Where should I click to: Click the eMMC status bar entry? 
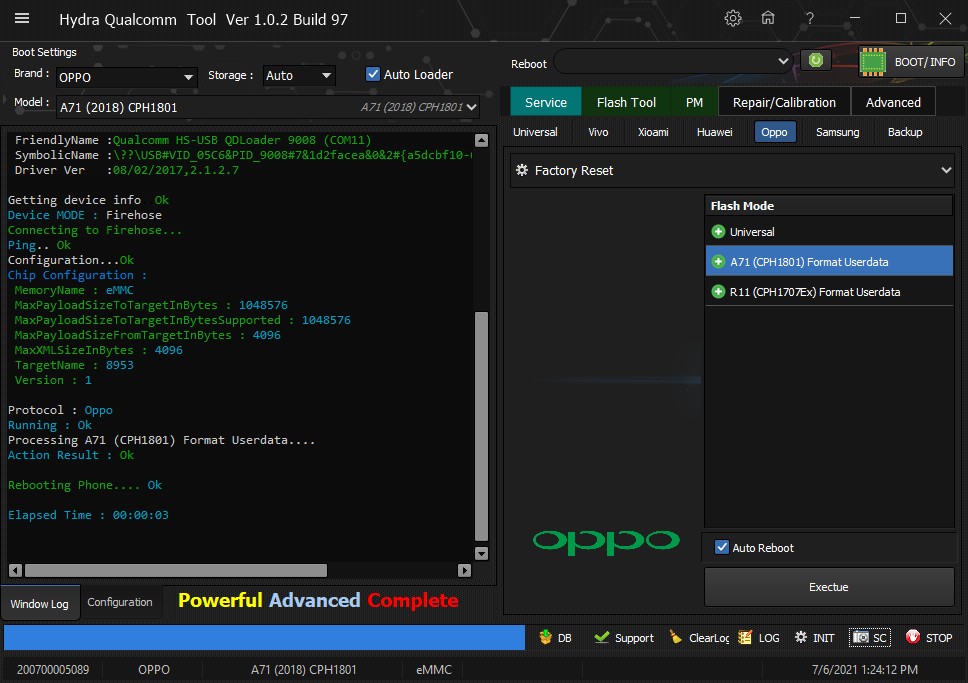[x=434, y=669]
